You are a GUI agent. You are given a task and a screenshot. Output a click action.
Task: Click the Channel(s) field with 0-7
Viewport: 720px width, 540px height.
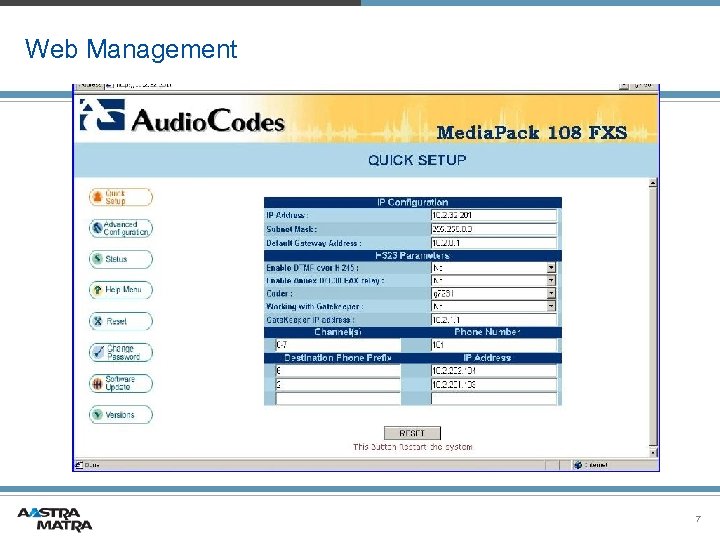click(338, 345)
